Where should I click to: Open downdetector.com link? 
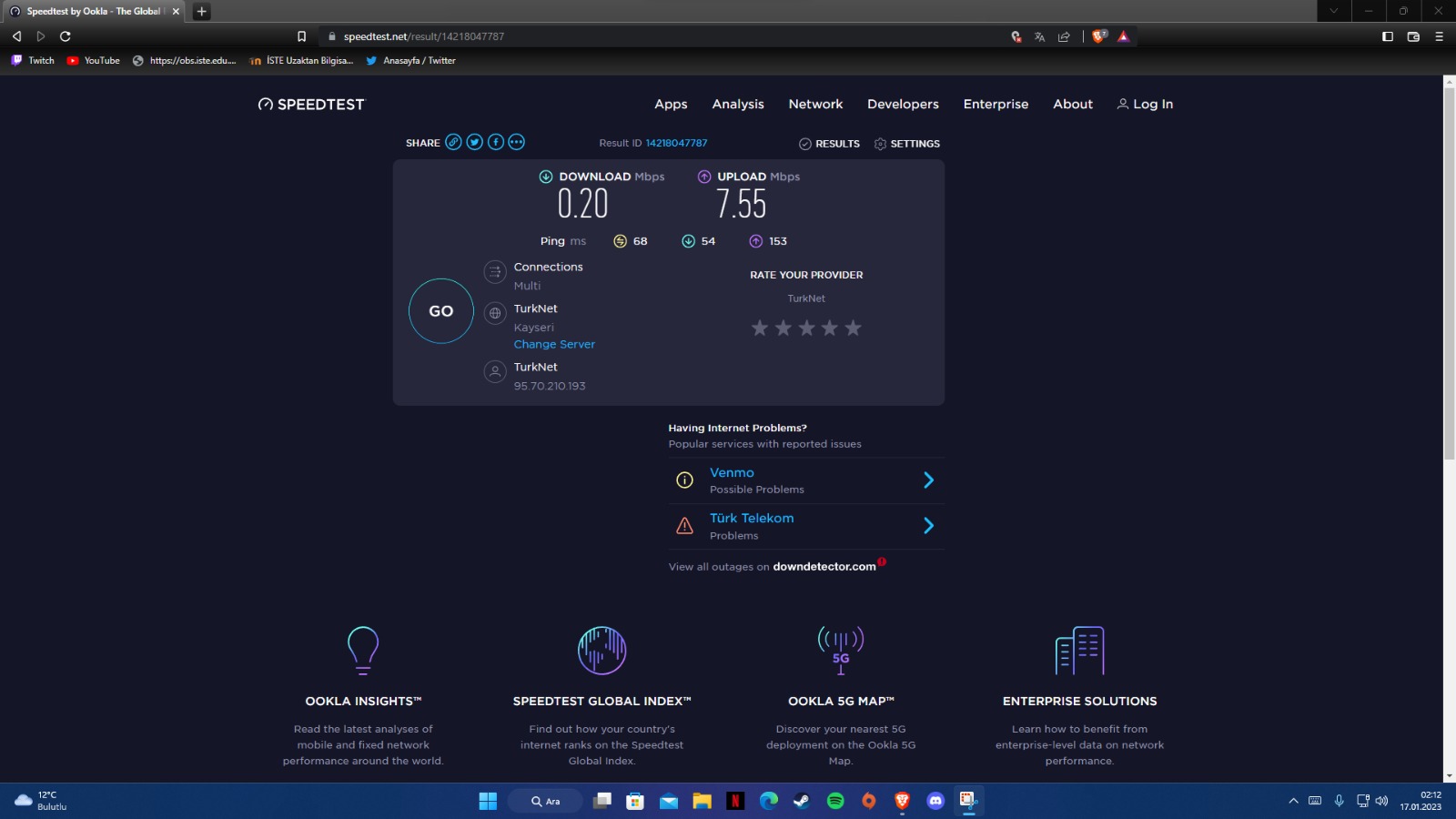coord(824,566)
